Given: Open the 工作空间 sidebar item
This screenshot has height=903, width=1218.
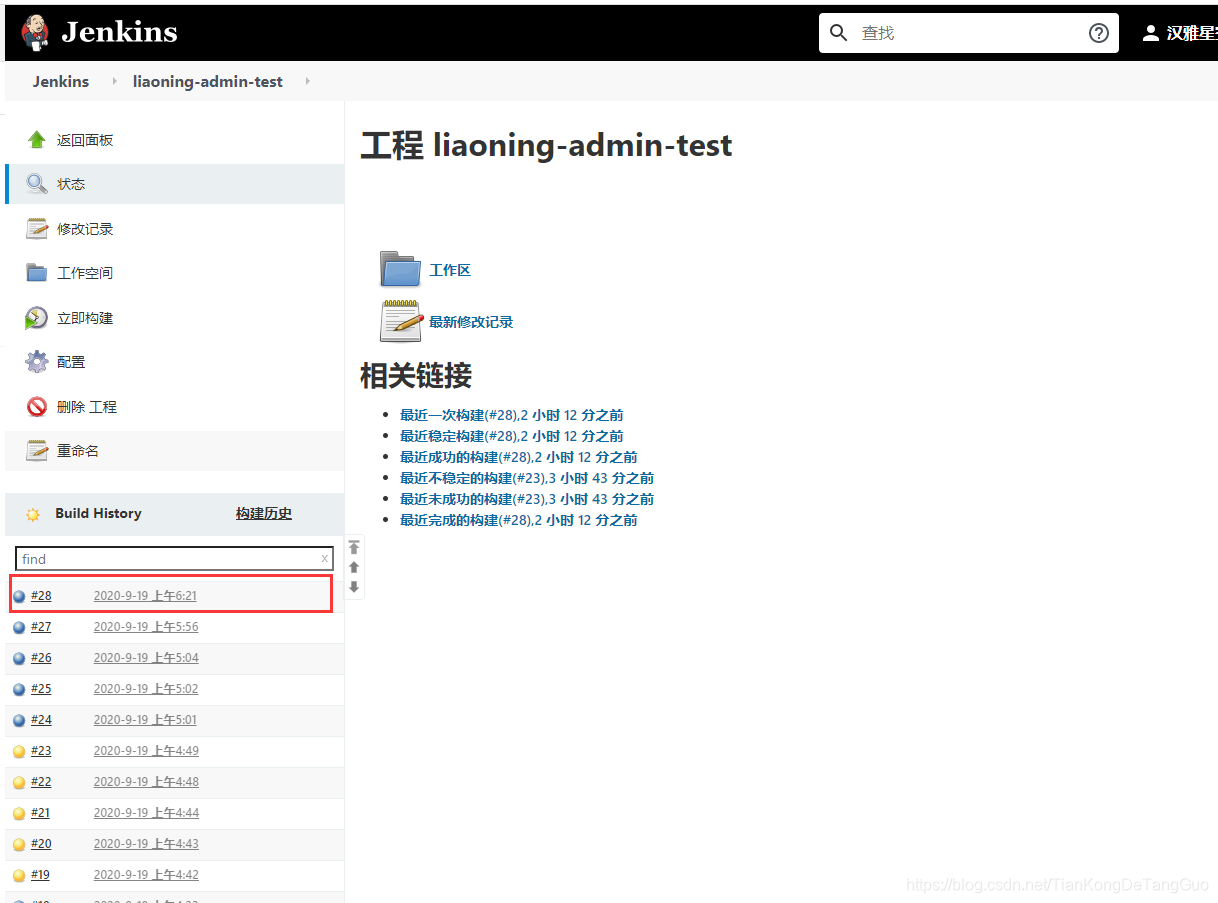Looking at the screenshot, I should (85, 273).
